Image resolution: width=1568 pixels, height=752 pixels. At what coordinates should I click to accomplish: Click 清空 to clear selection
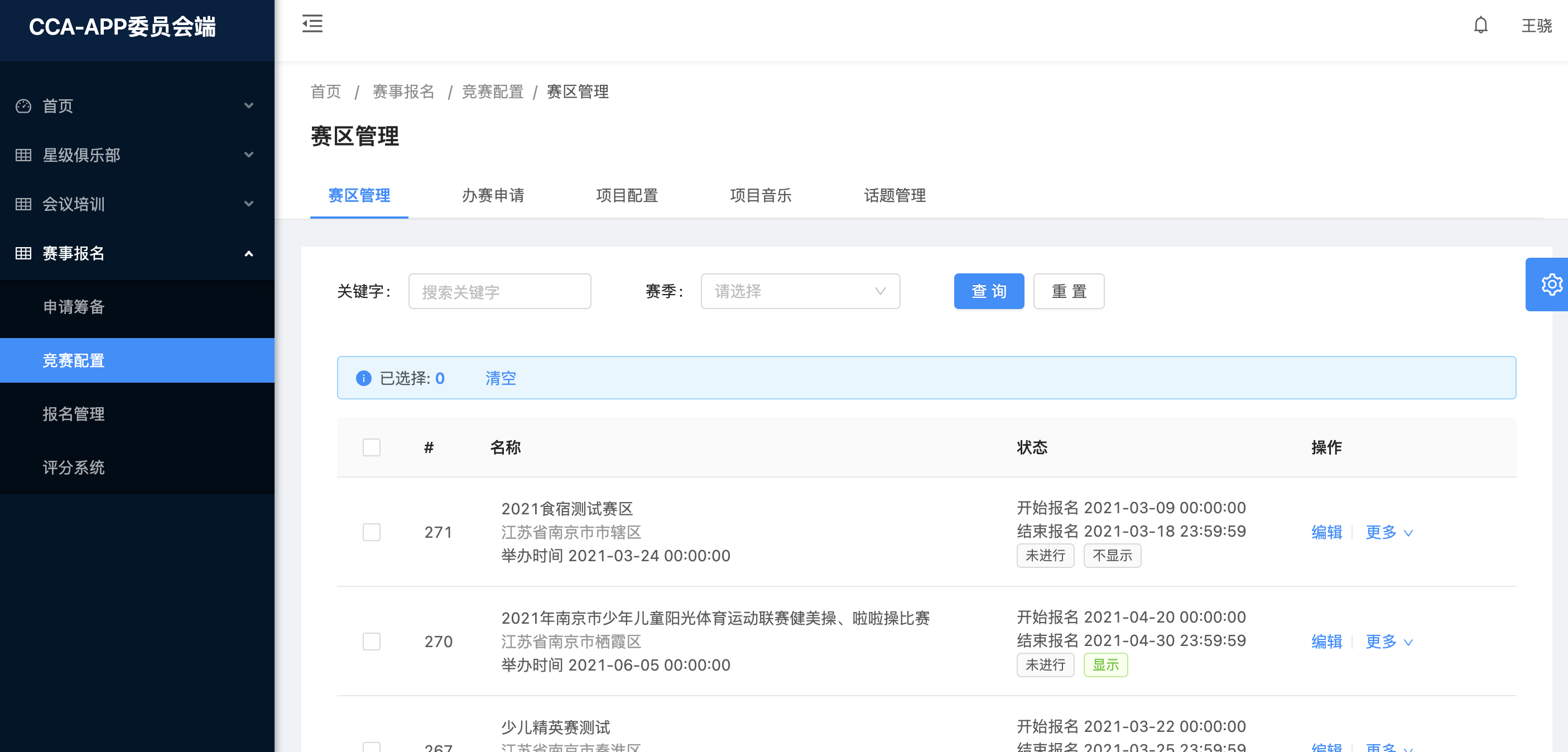click(501, 378)
